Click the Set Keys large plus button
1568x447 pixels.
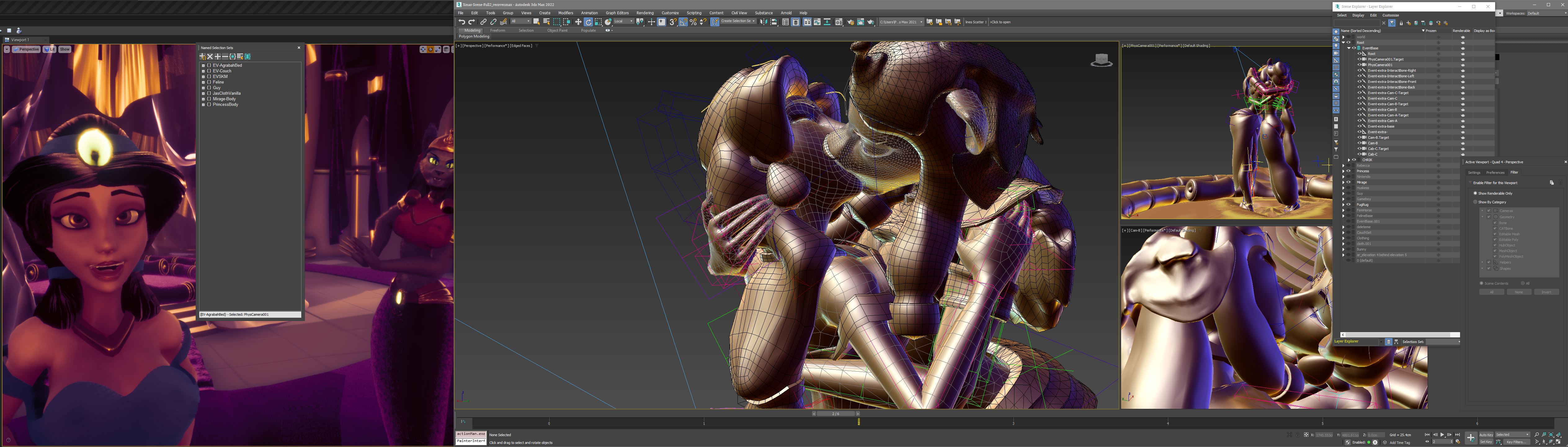click(x=1471, y=438)
